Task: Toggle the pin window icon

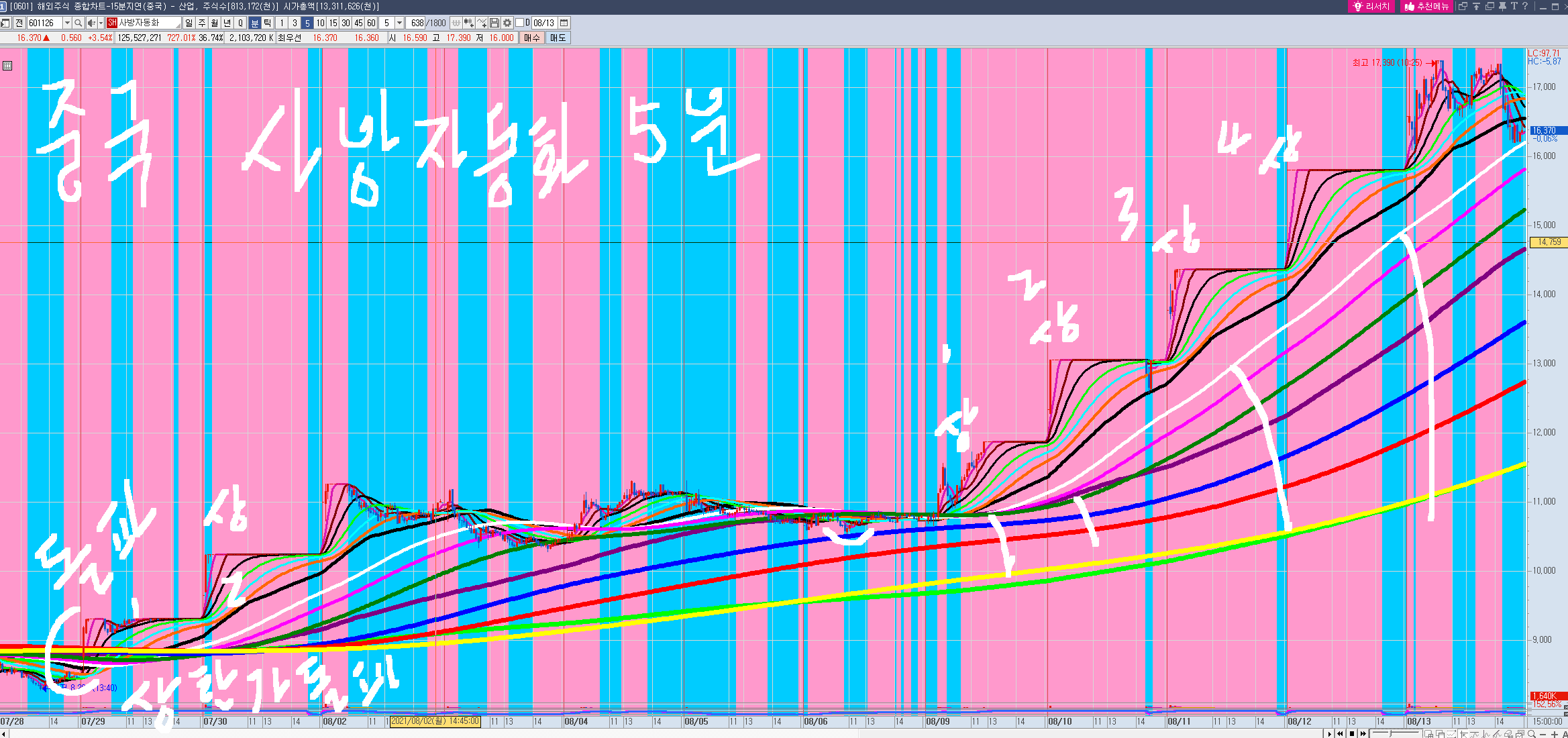Action: [x=1502, y=6]
